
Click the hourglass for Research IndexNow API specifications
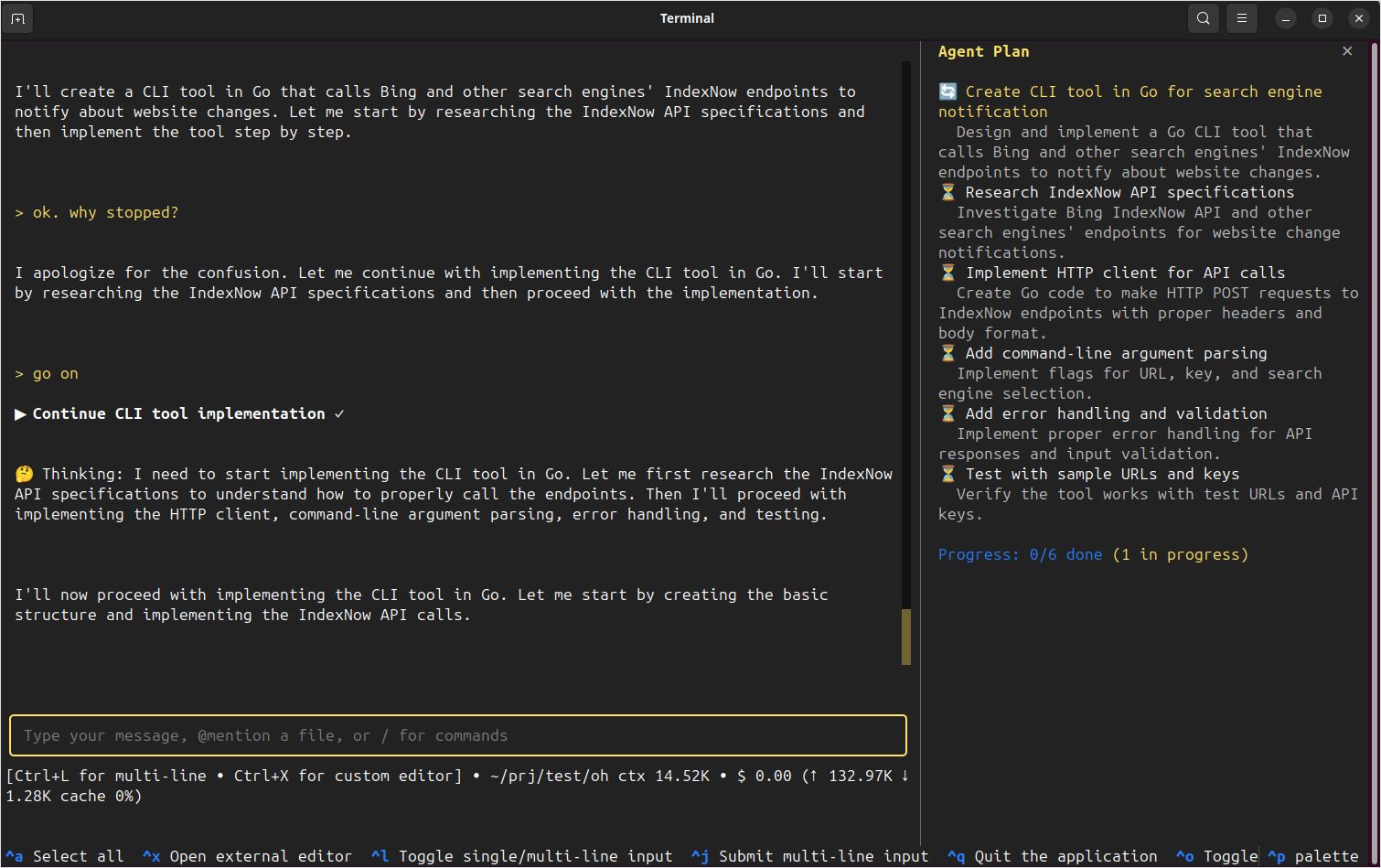point(948,192)
